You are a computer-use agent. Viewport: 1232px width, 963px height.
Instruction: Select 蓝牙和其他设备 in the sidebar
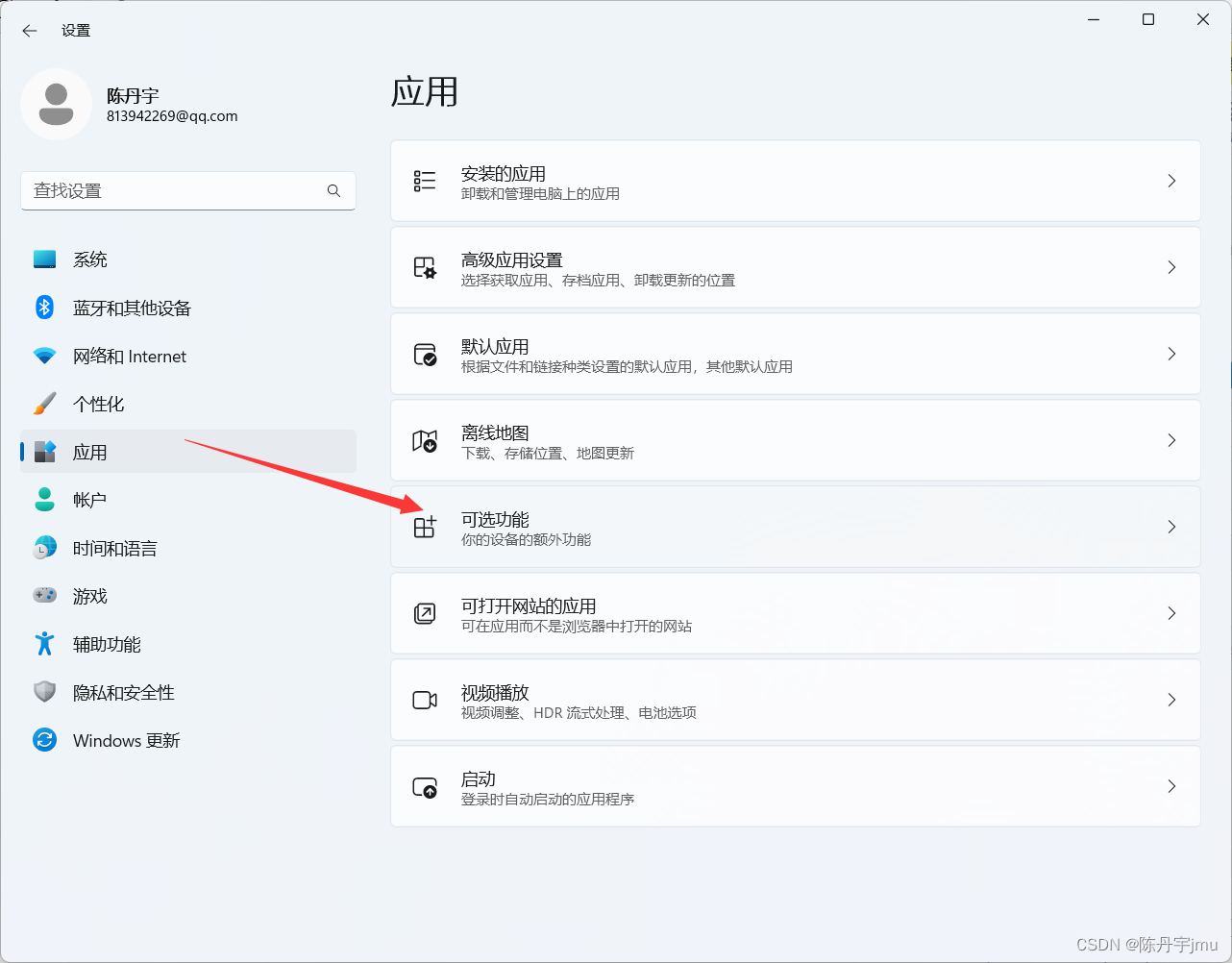coord(188,308)
